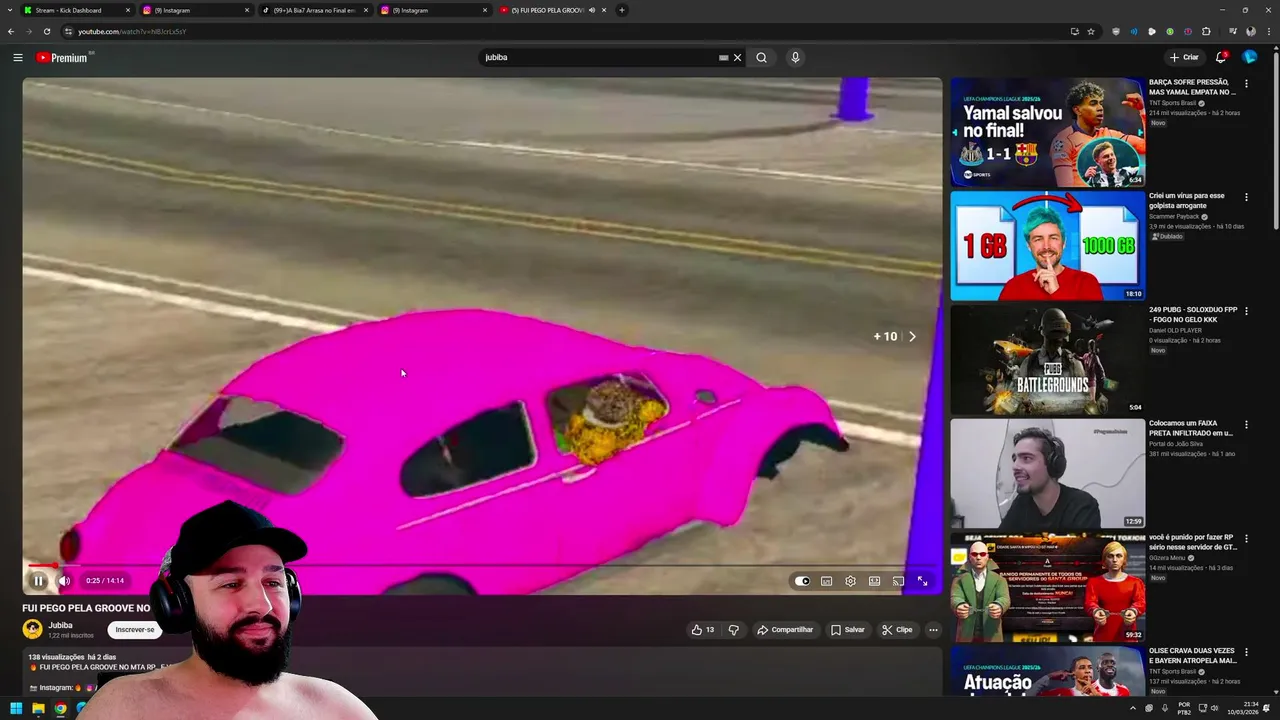The width and height of the screenshot is (1280, 720).
Task: Open a new browser tab with plus
Action: coord(622,10)
